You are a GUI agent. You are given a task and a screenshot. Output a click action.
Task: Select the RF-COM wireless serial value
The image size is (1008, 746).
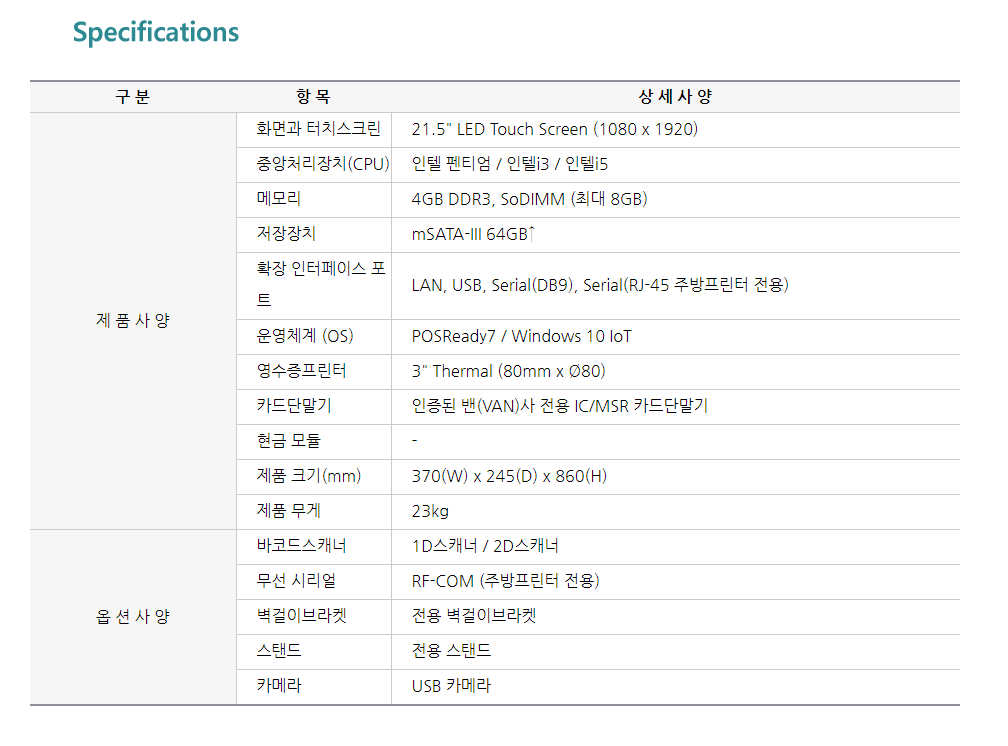tap(505, 581)
